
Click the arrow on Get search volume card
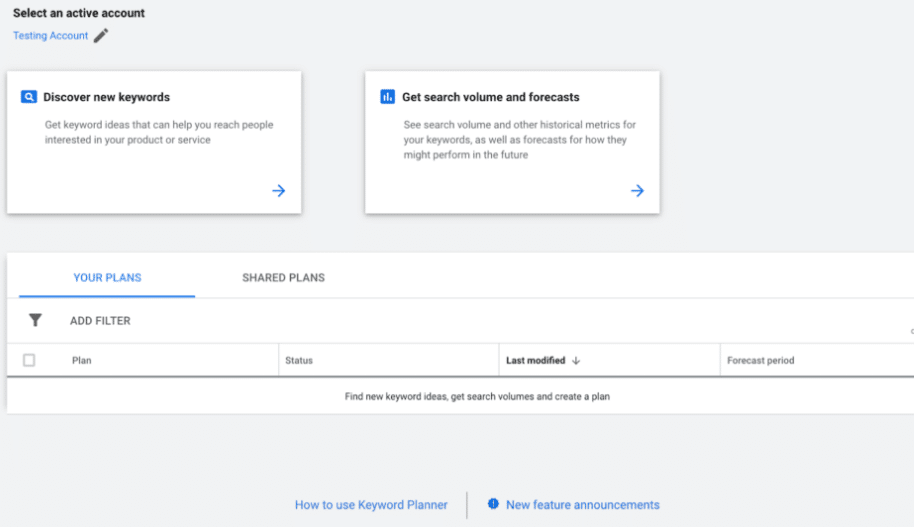click(637, 191)
